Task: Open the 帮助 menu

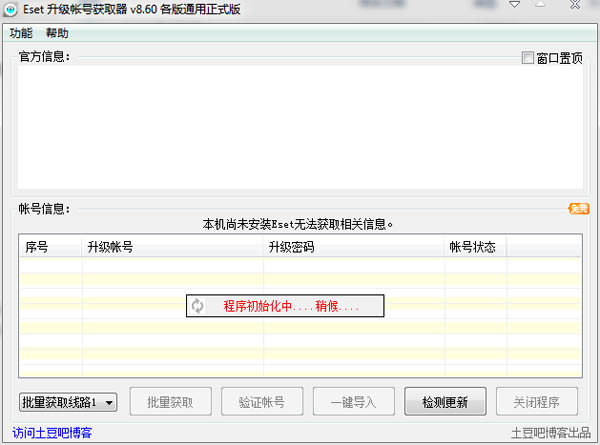Action: click(x=57, y=33)
